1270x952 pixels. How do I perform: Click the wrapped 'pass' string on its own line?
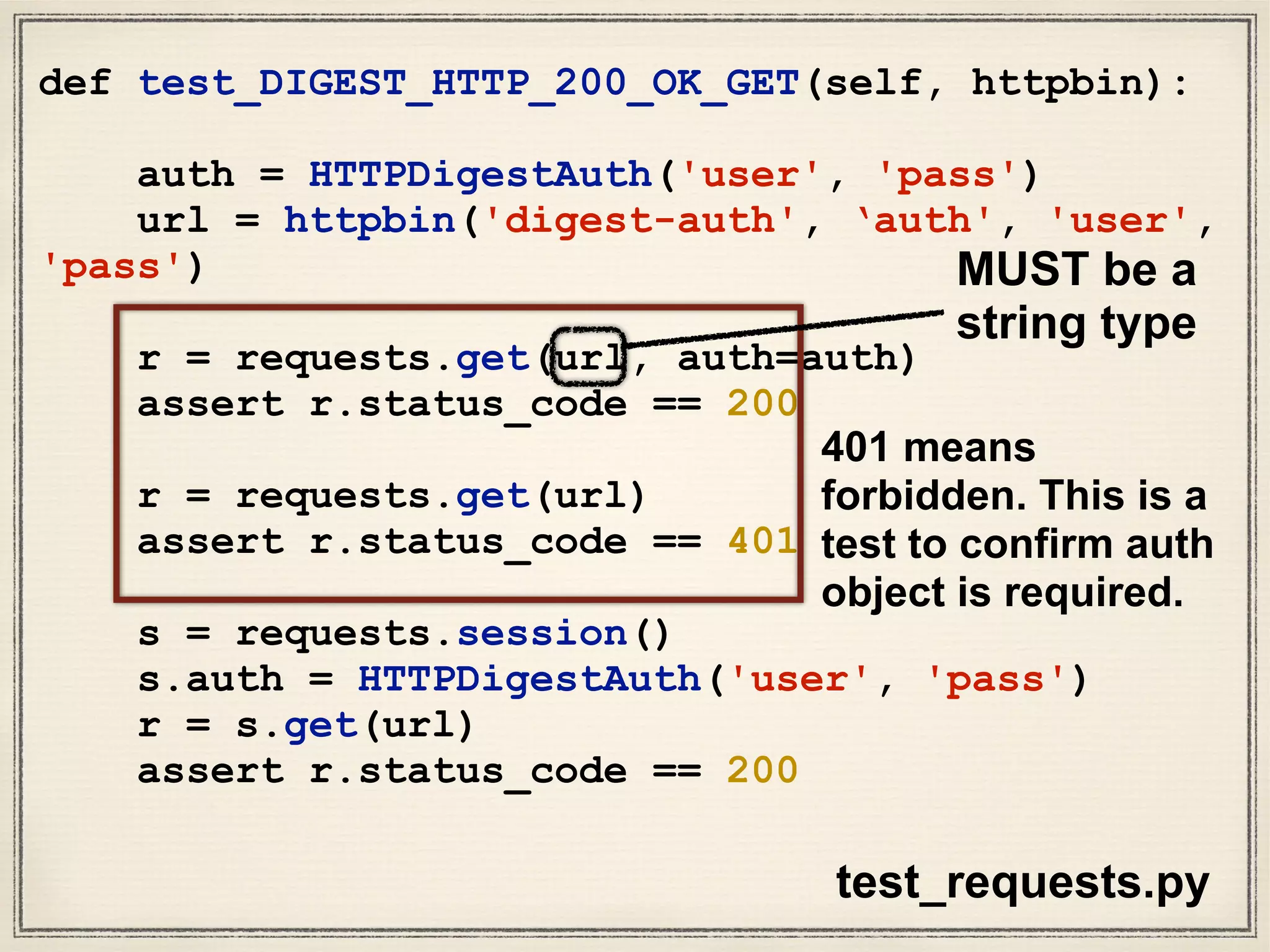(112, 267)
